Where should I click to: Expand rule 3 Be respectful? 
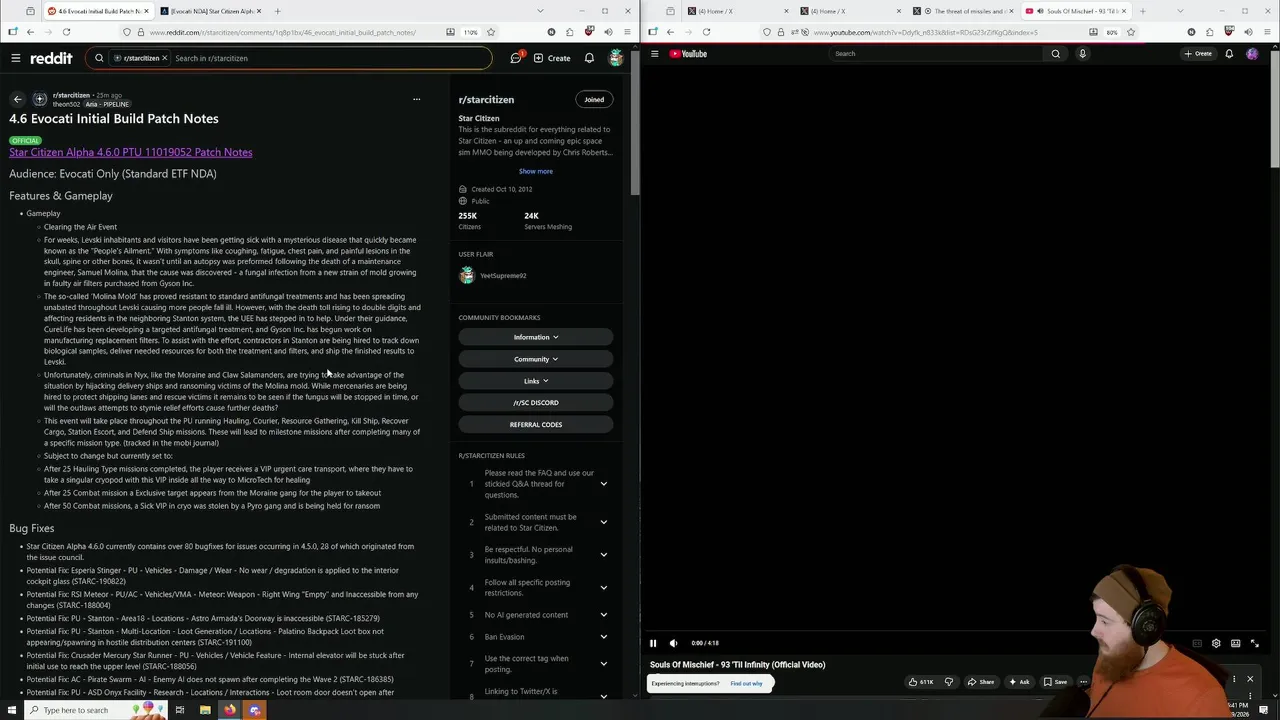point(603,555)
